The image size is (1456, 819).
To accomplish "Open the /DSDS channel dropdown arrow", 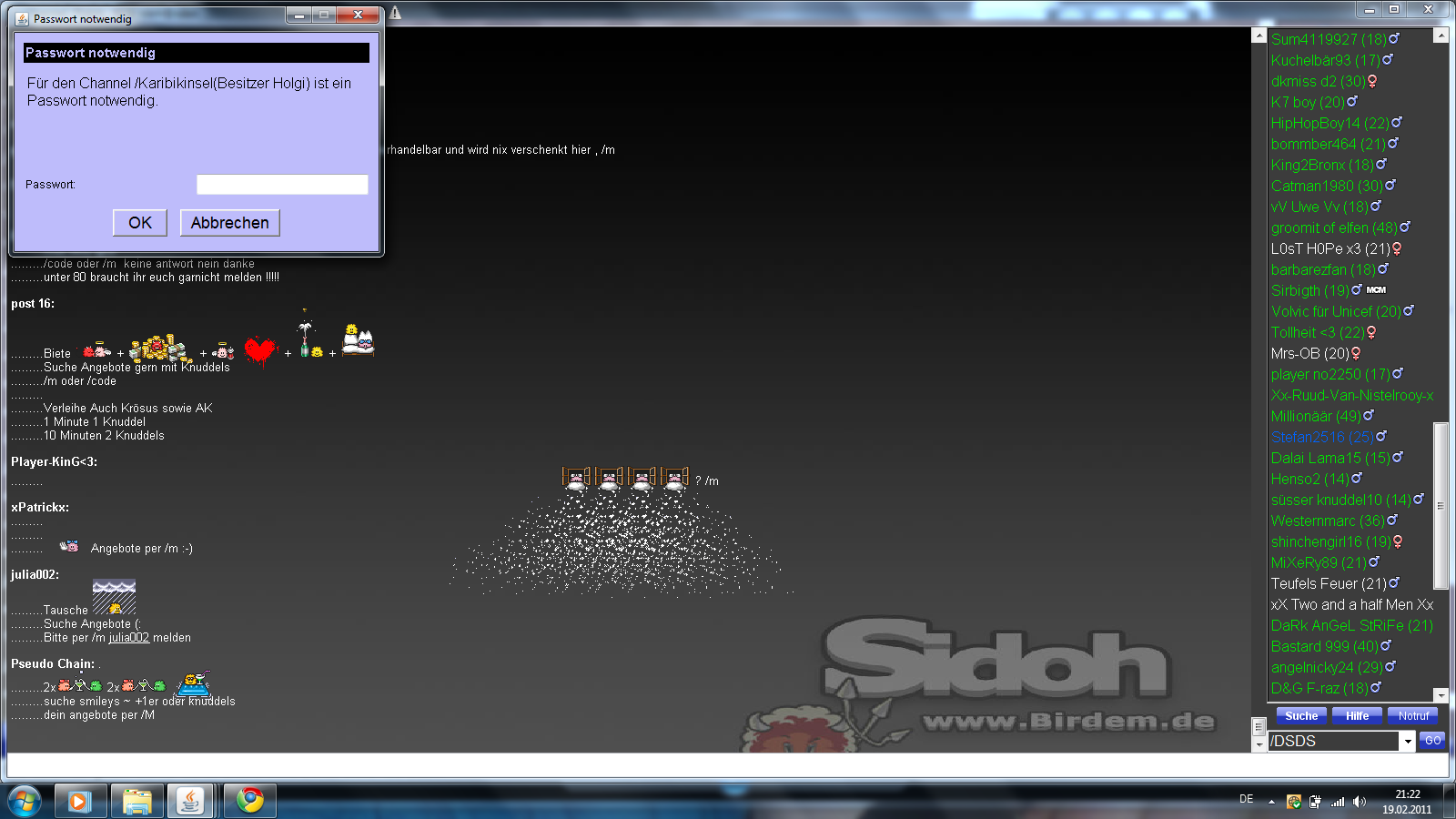I will point(1408,742).
